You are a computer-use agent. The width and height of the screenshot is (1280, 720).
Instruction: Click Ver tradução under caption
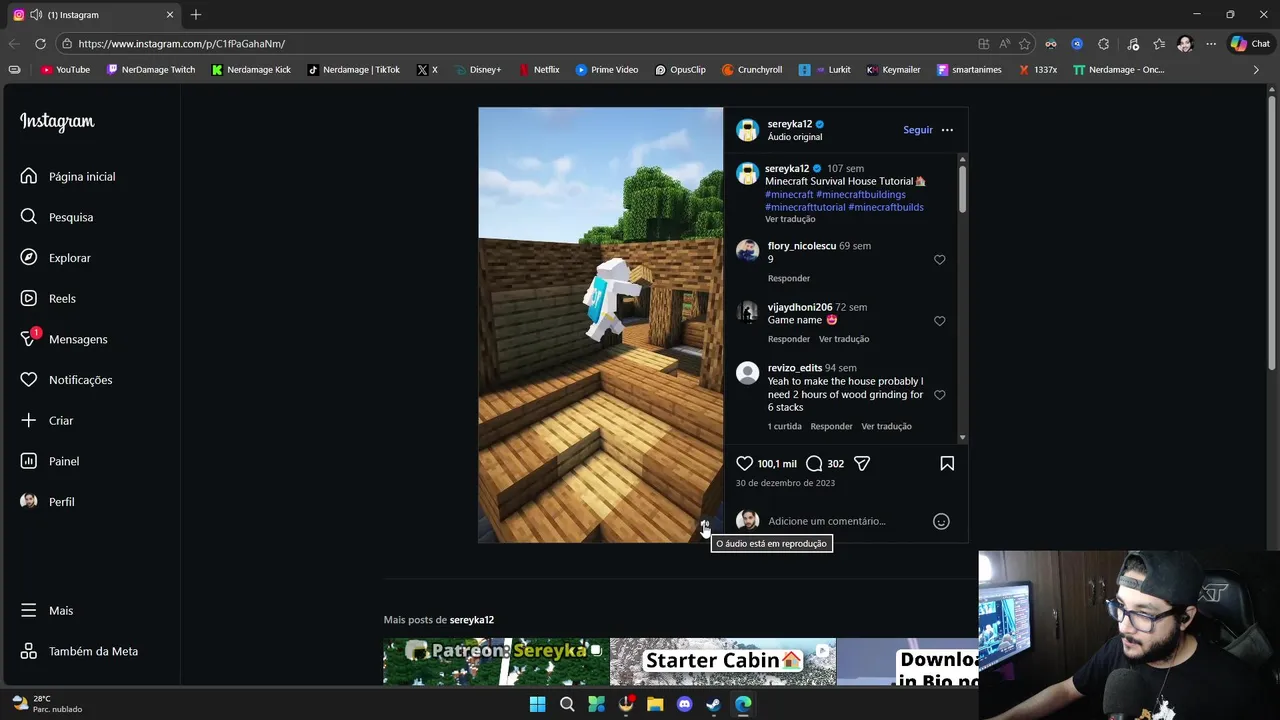point(790,219)
